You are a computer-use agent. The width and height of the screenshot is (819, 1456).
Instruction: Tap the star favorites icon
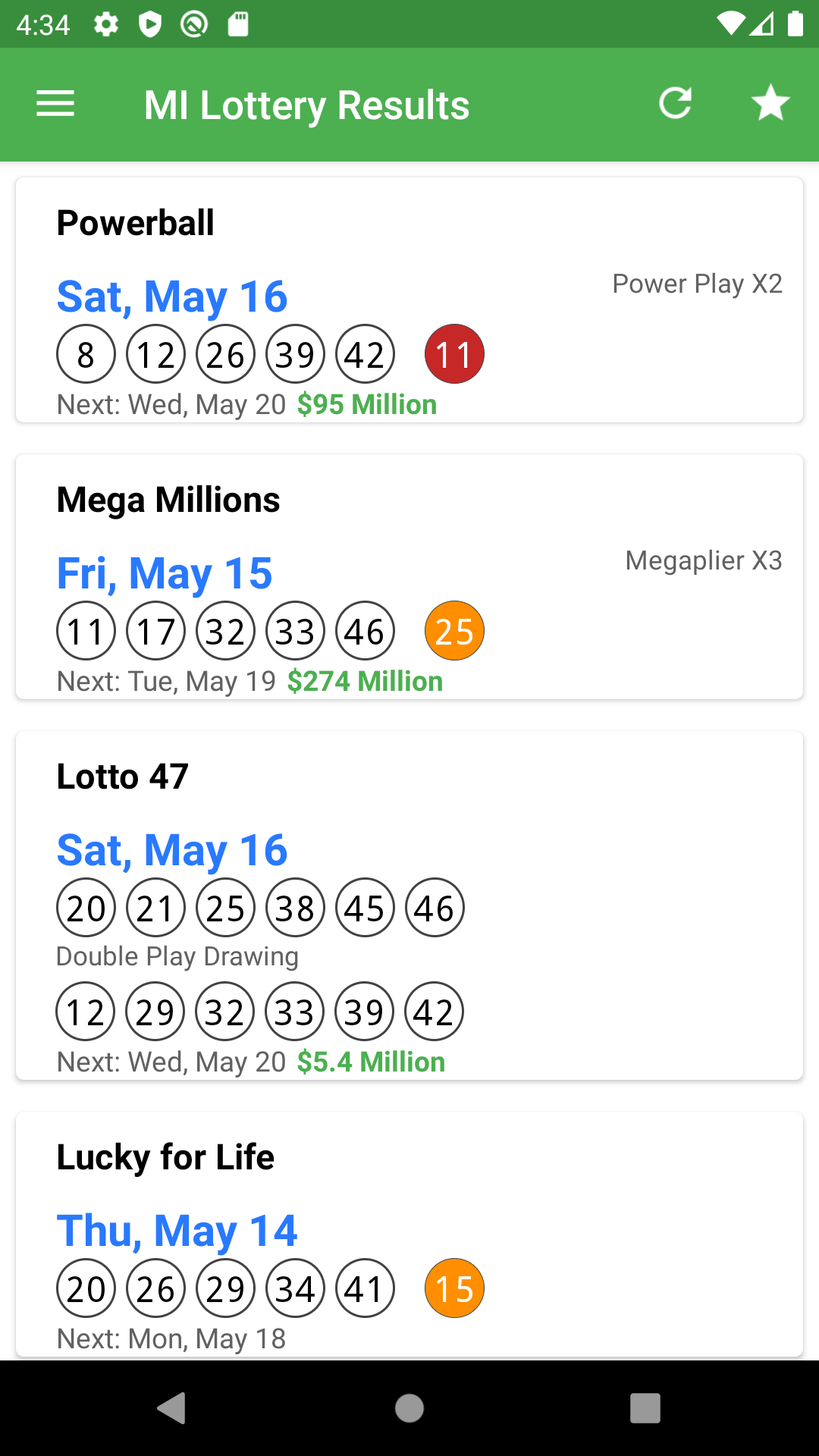coord(770,104)
